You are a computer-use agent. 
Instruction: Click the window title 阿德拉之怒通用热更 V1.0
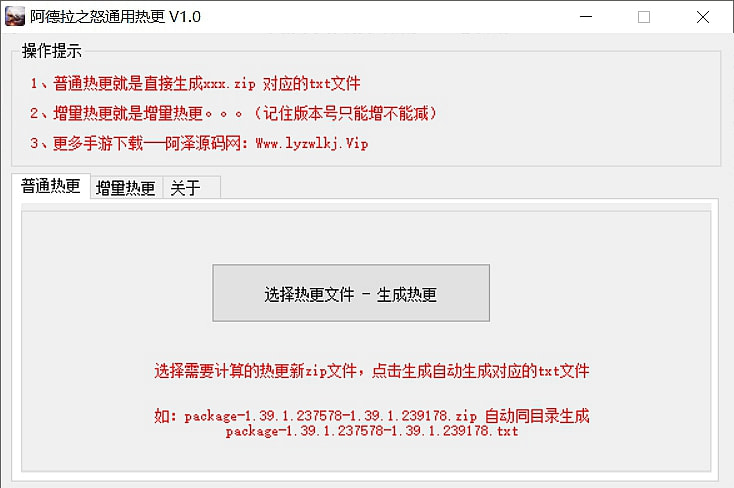tap(116, 17)
